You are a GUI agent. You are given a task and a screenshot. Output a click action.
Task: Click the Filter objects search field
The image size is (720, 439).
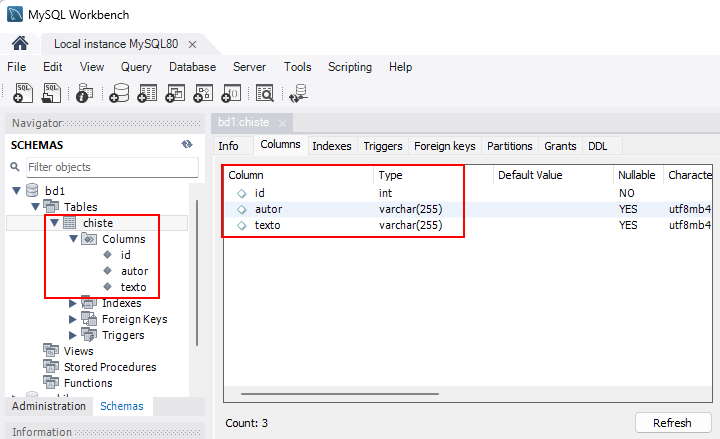click(112, 167)
